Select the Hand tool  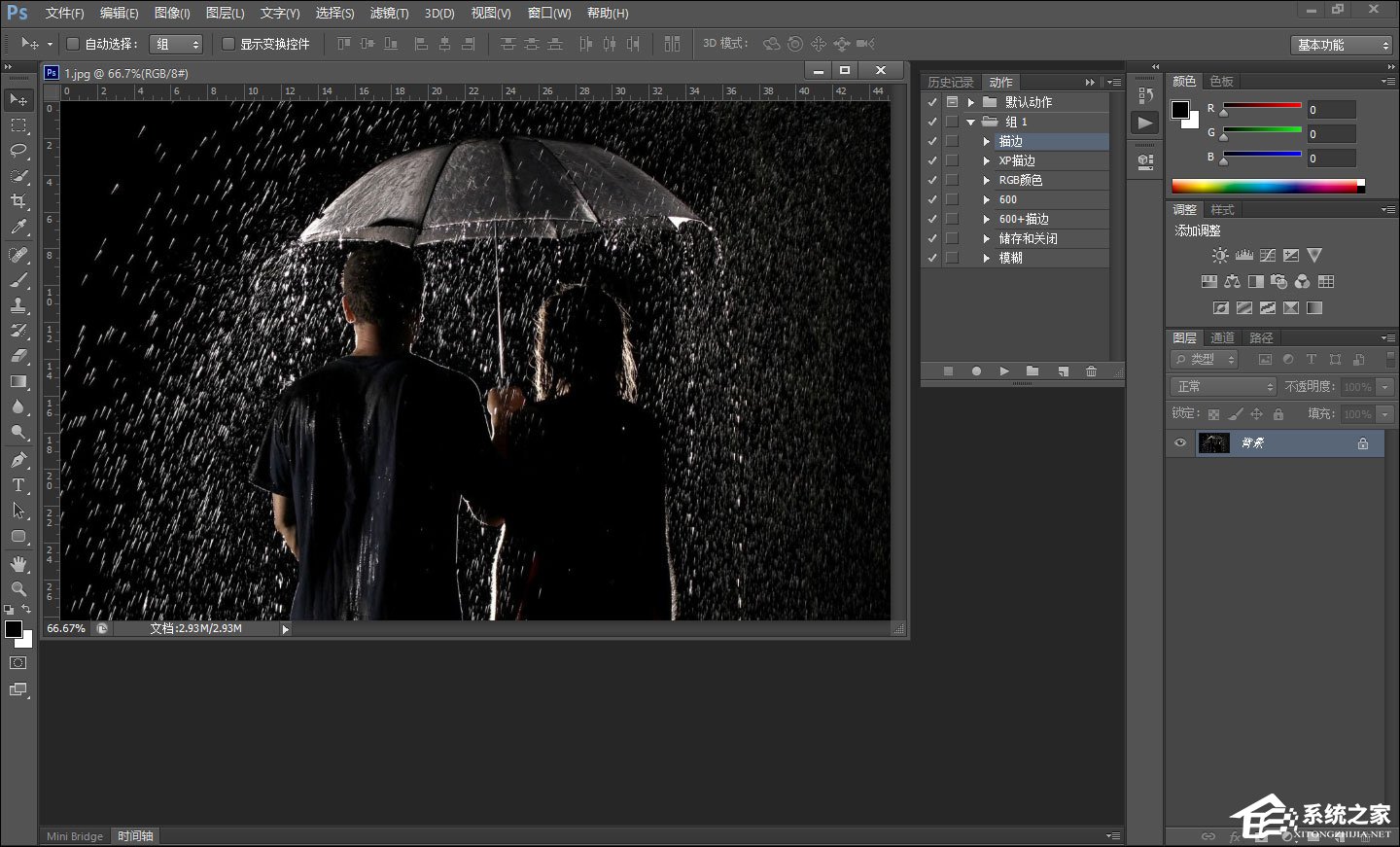click(x=18, y=563)
